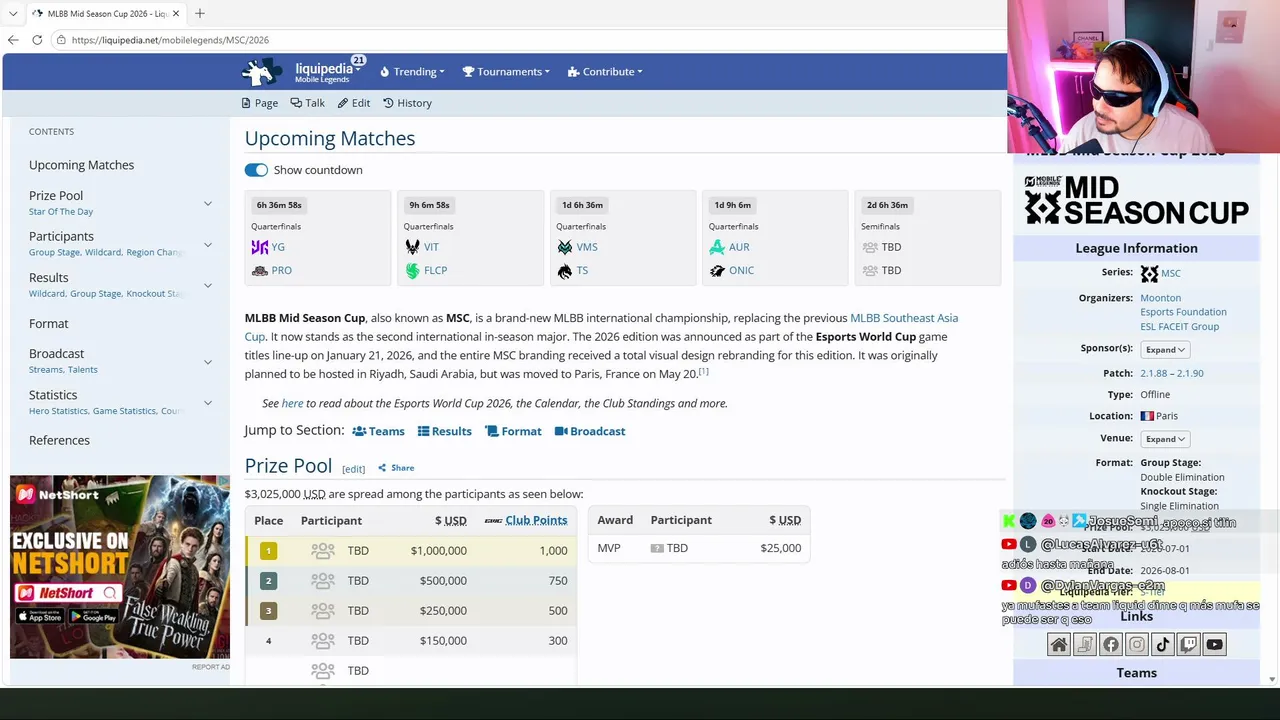The width and height of the screenshot is (1280, 720).
Task: Click the Prize Pool Share button
Action: tap(396, 468)
